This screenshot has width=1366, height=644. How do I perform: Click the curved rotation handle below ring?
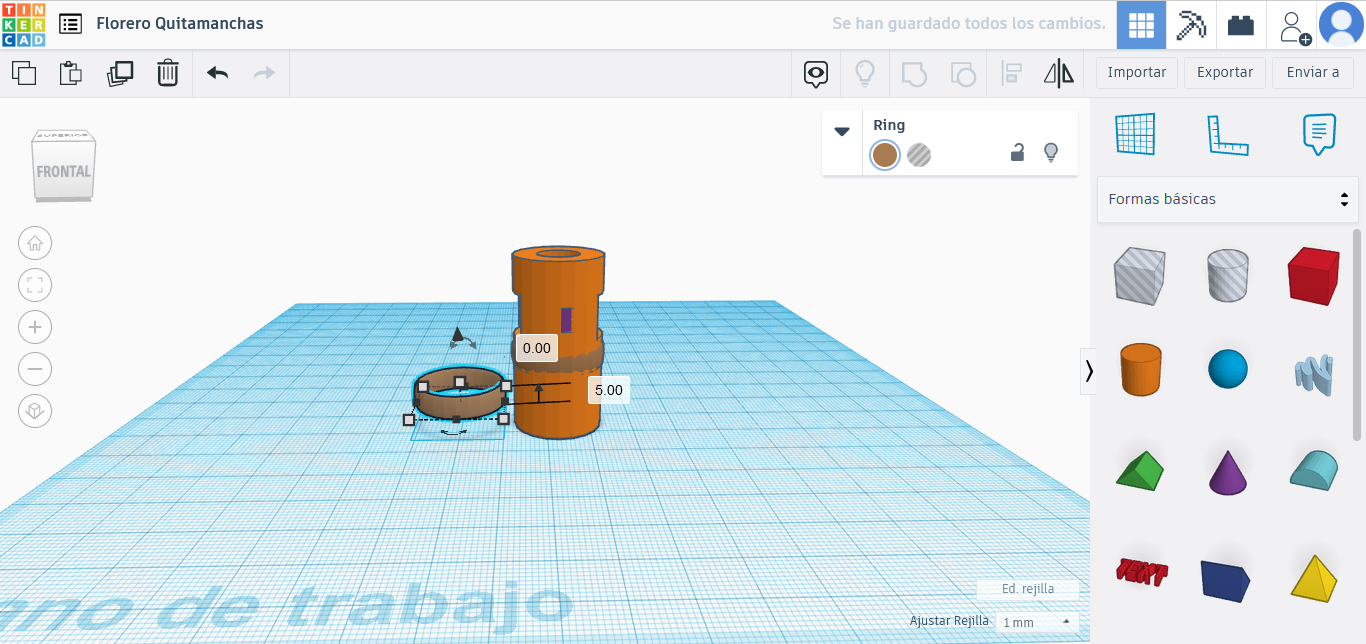coord(454,433)
